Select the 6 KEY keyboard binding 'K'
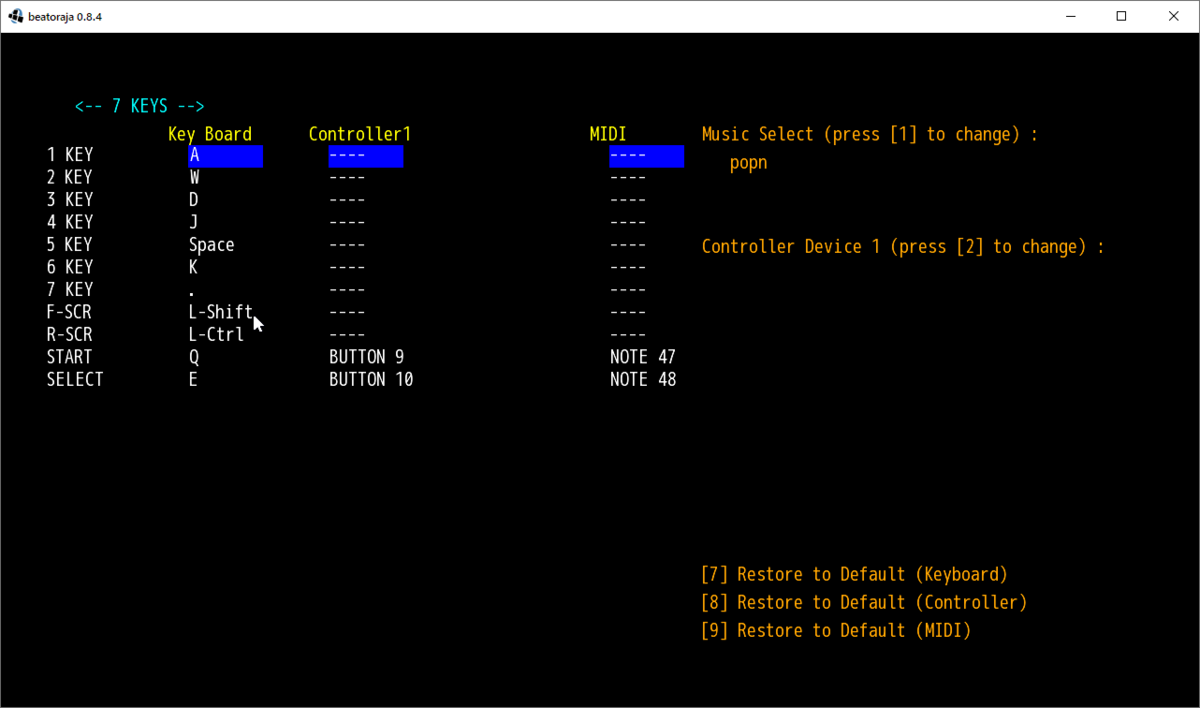This screenshot has height=708, width=1200. pyautogui.click(x=194, y=267)
